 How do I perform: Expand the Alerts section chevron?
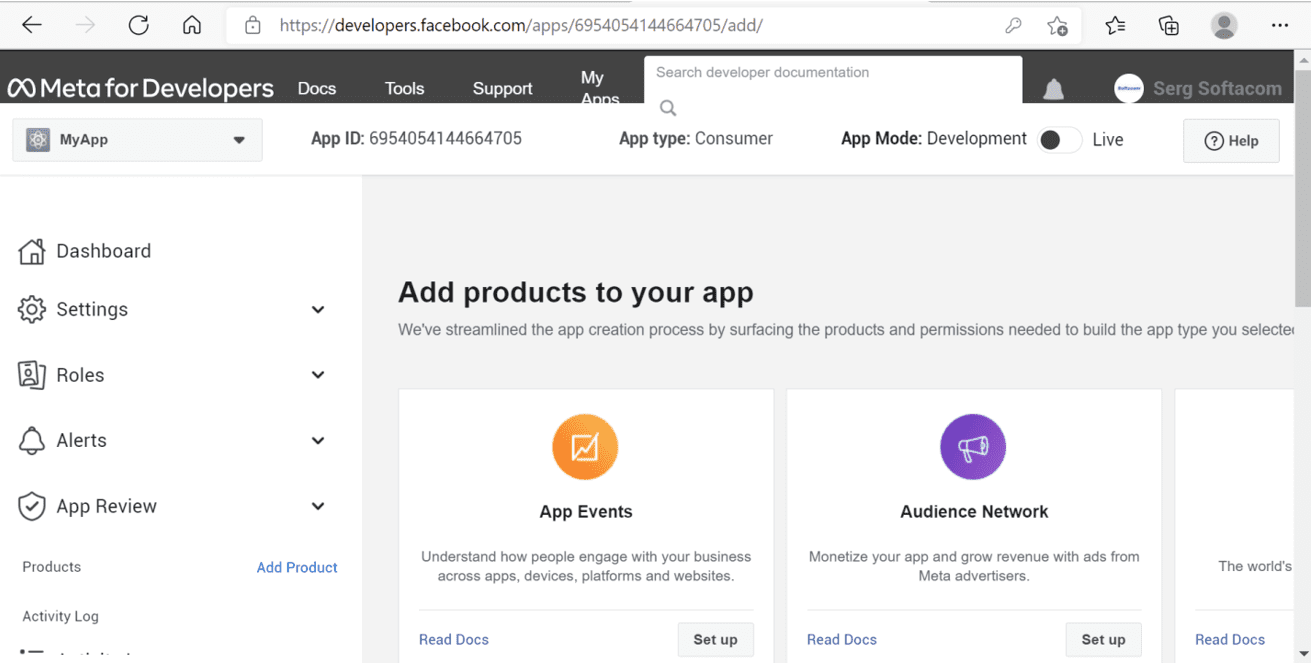[318, 441]
